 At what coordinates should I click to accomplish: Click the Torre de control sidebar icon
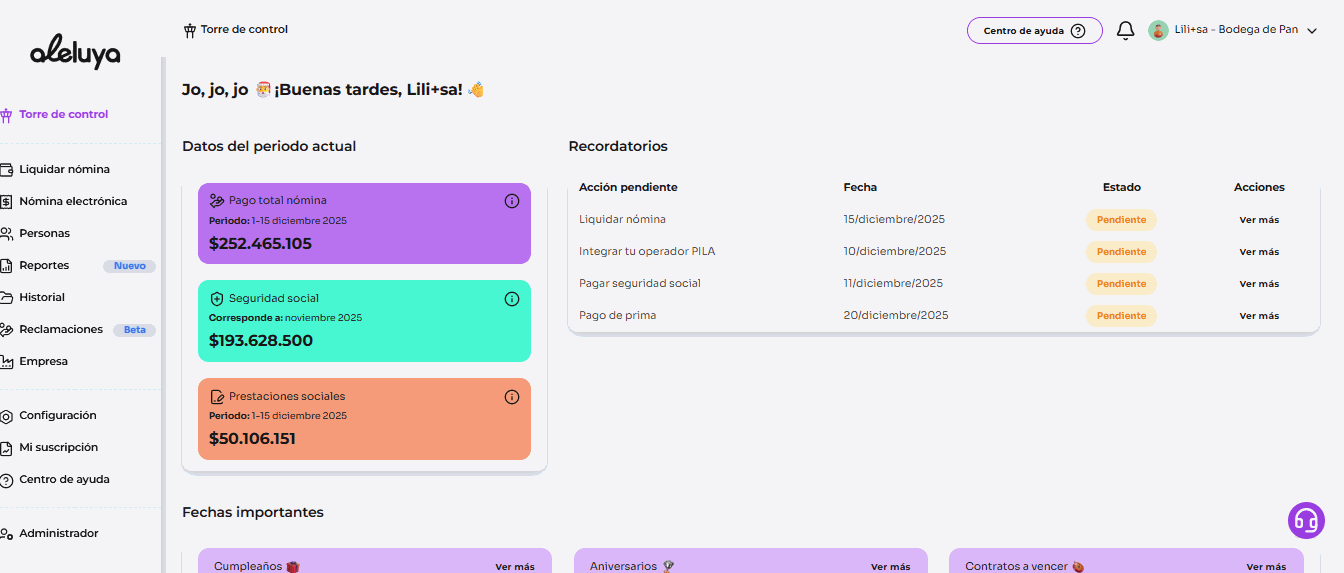tap(7, 115)
